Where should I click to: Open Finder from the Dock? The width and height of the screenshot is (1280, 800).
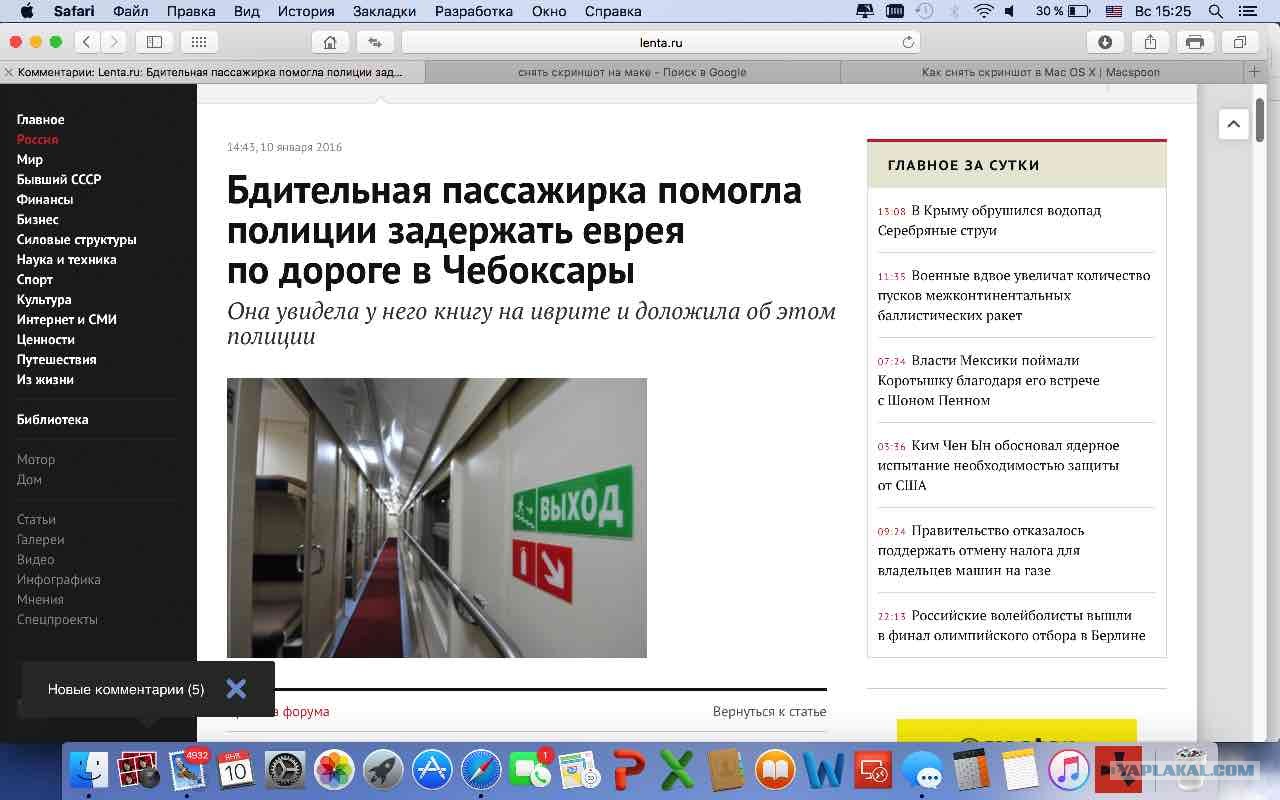click(89, 769)
